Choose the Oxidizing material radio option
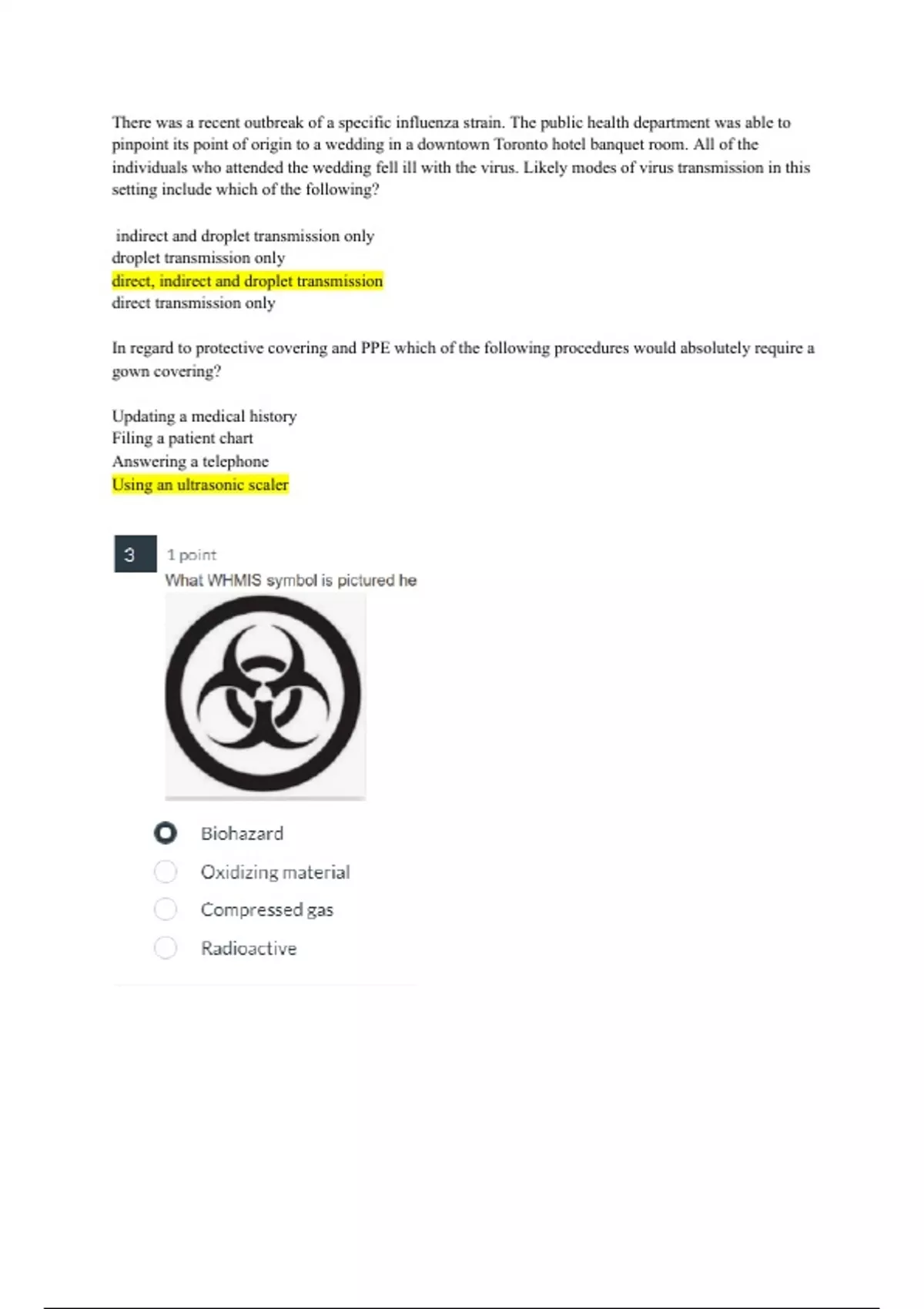 166,872
